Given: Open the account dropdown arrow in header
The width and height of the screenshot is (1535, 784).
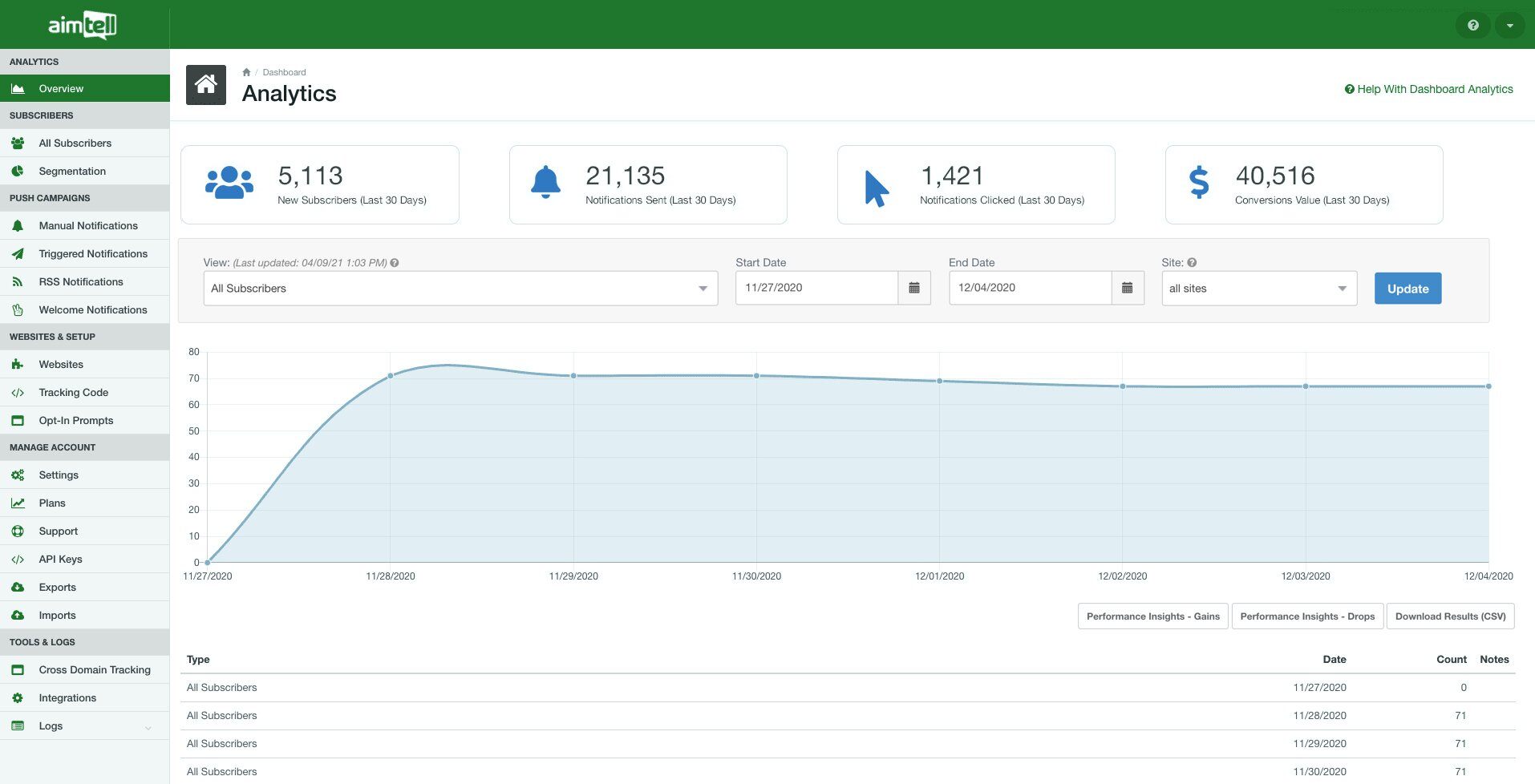Looking at the screenshot, I should [1509, 26].
